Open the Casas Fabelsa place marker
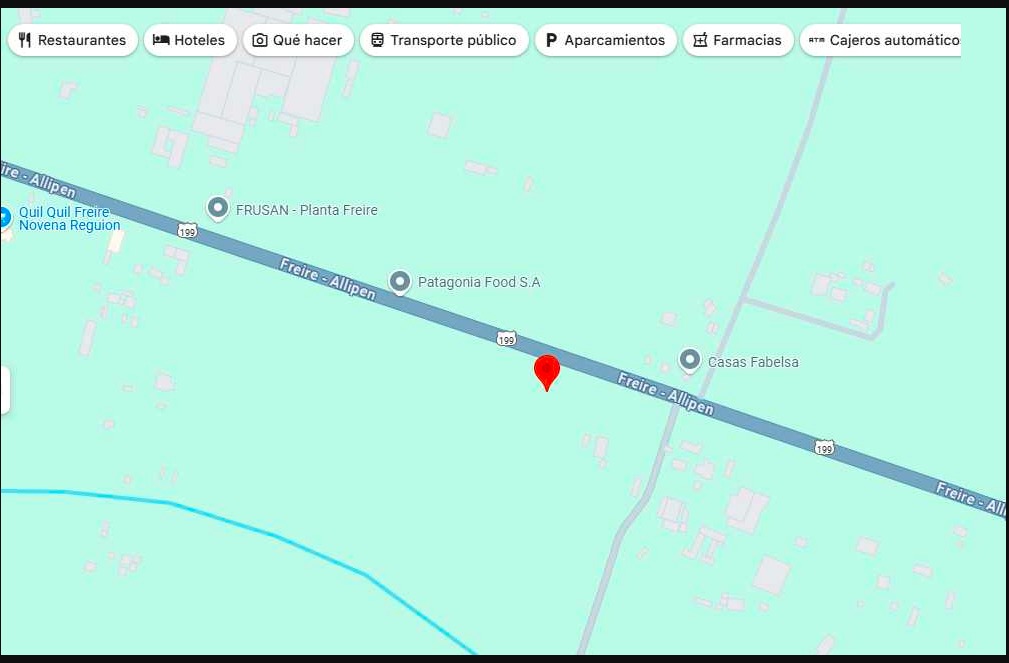 (689, 360)
